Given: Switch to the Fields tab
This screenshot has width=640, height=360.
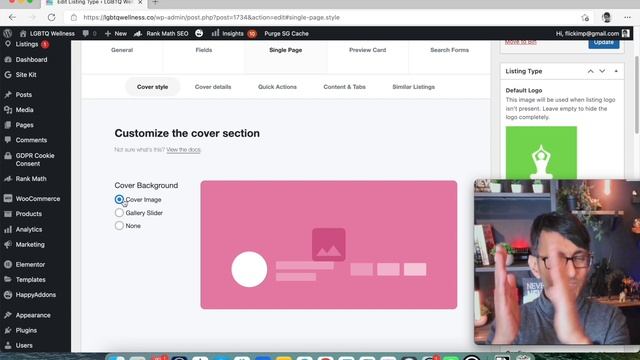Looking at the screenshot, I should [204, 50].
